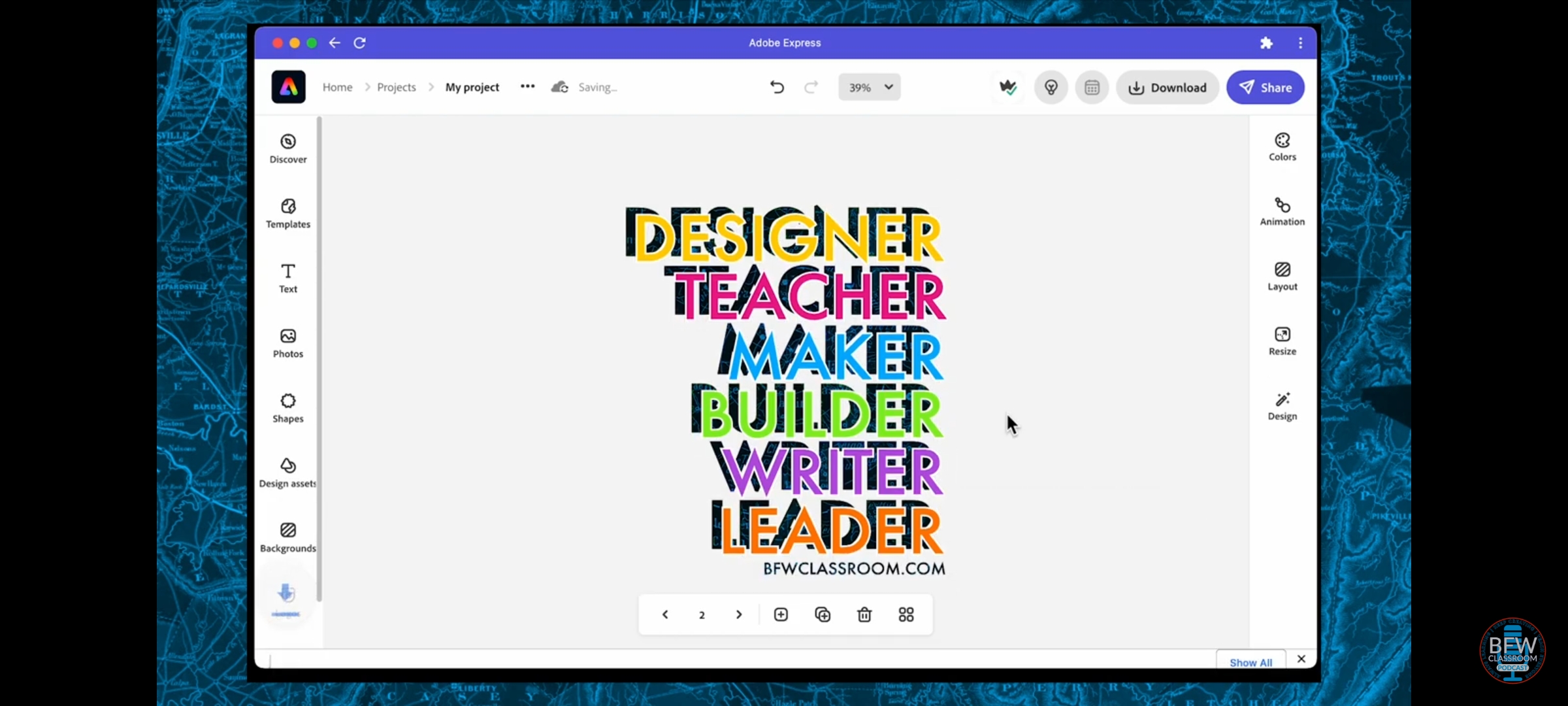This screenshot has width=1568, height=706.
Task: Open the zoom level dropdown showing 39%
Action: point(869,87)
